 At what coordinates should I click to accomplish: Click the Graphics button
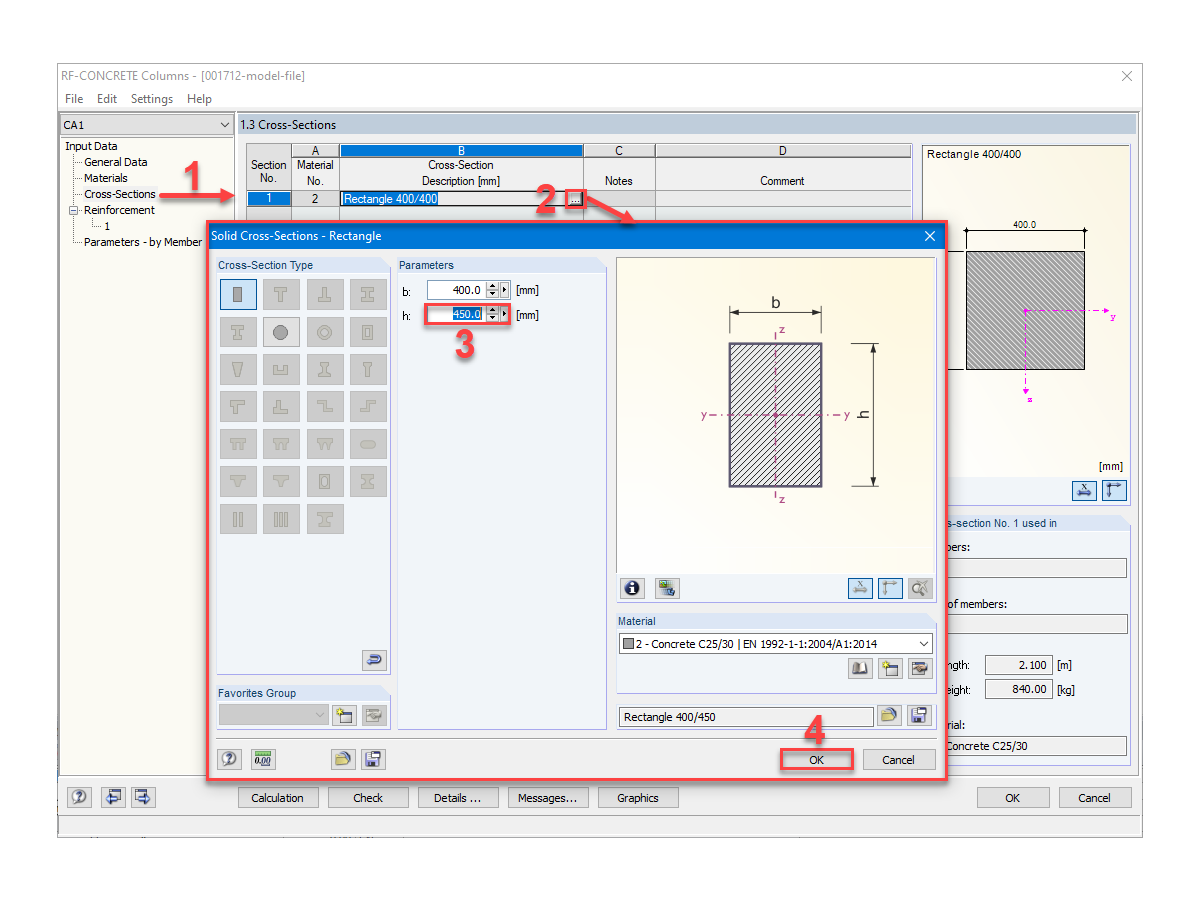pyautogui.click(x=638, y=797)
